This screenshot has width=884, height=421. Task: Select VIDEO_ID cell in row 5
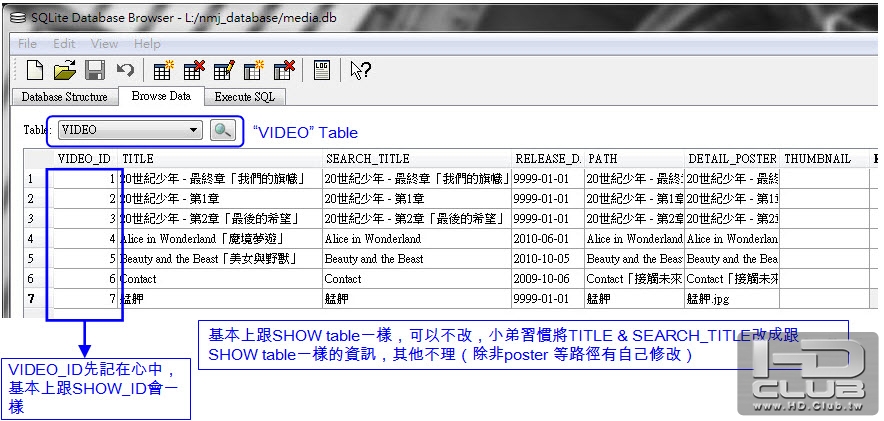[85, 259]
